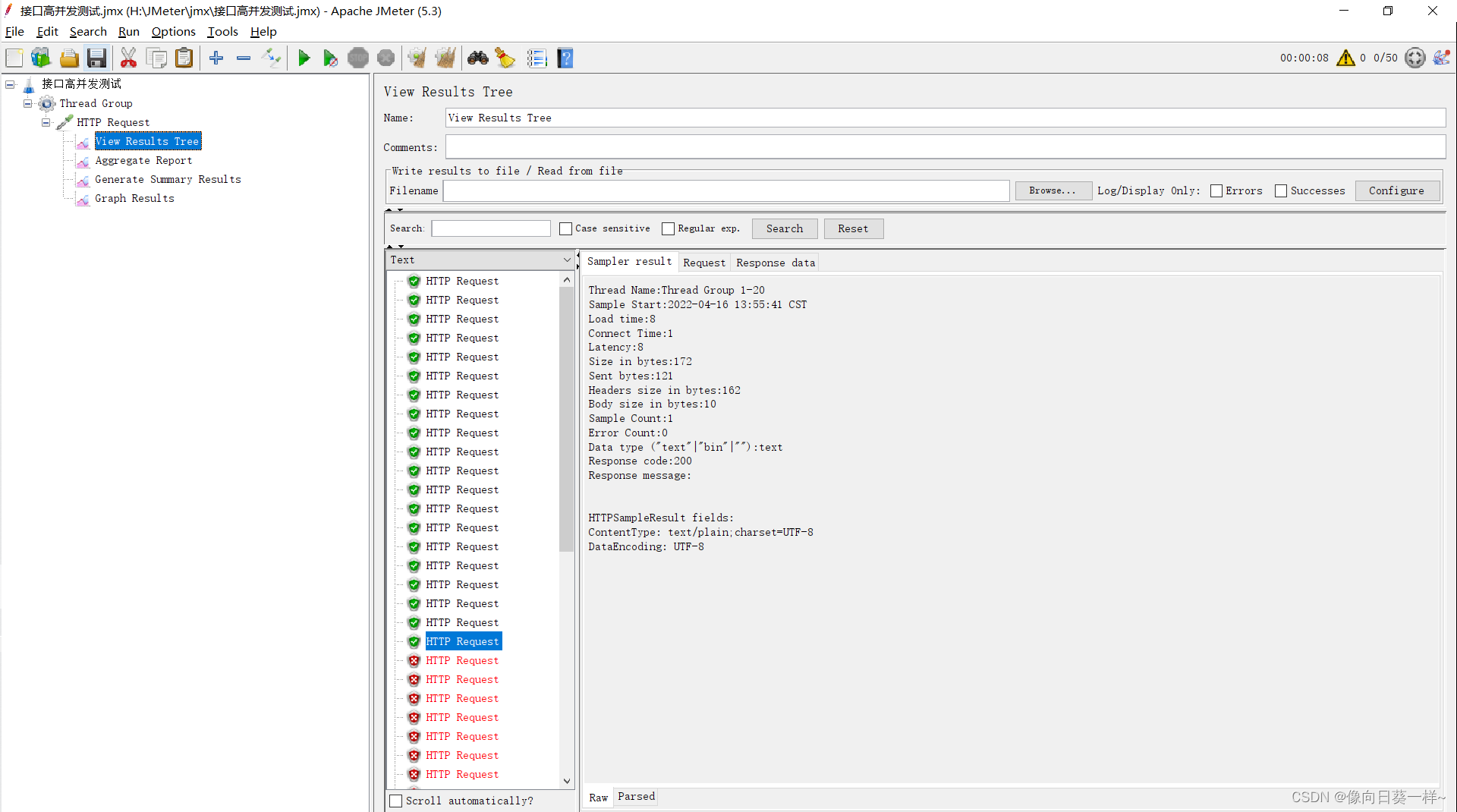Screen dimensions: 1457x812
Task: Click the Comments input field
Action: click(945, 147)
